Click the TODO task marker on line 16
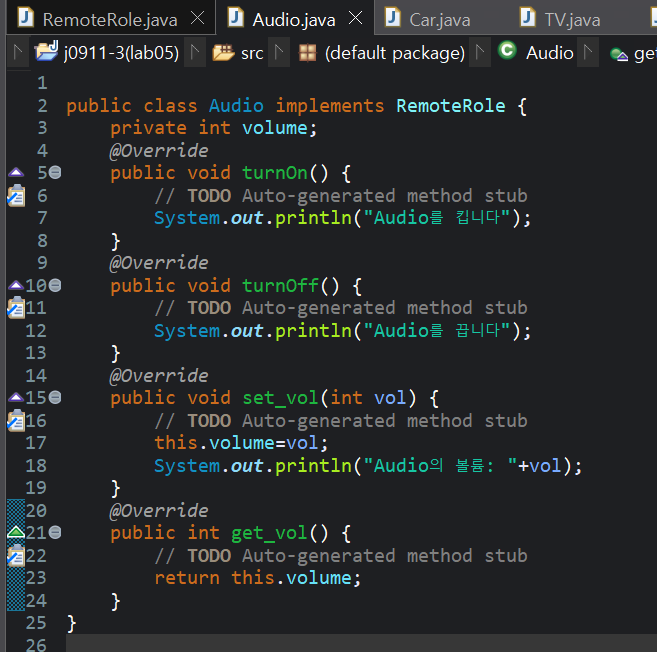This screenshot has height=652, width=657. (16, 421)
